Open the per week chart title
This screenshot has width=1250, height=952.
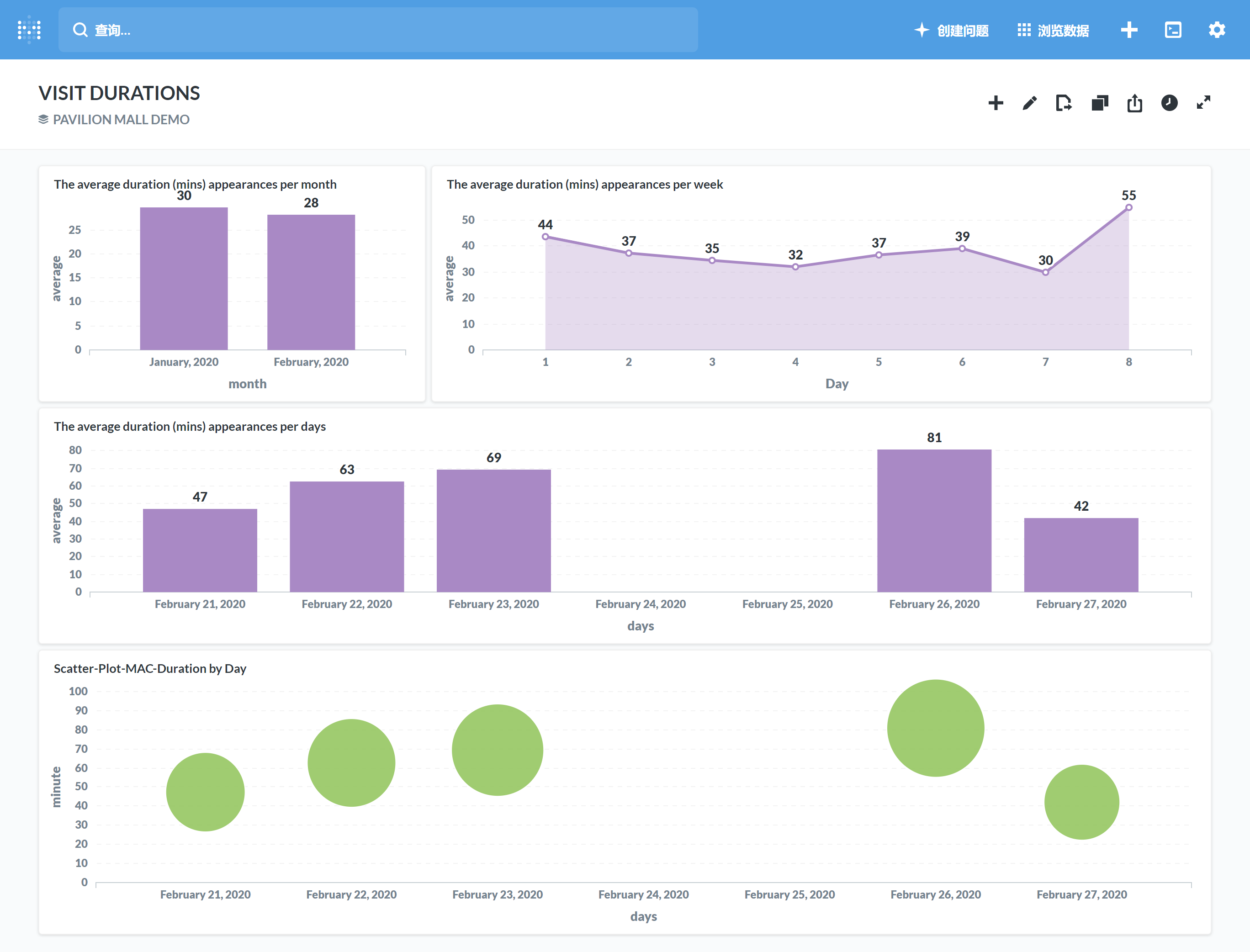pyautogui.click(x=584, y=184)
